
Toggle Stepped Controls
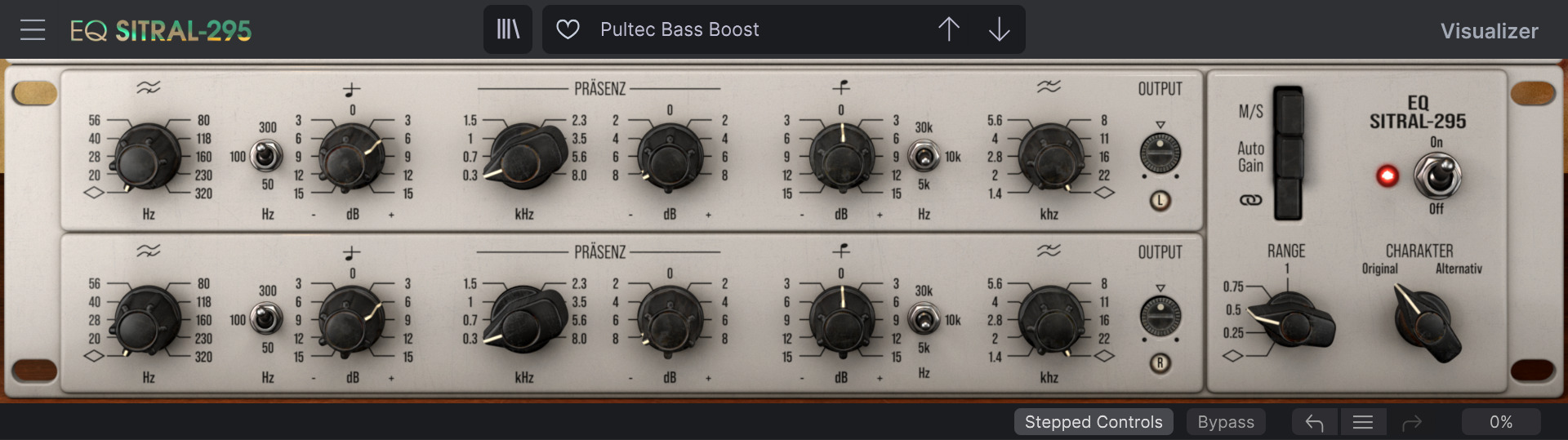(x=1094, y=422)
